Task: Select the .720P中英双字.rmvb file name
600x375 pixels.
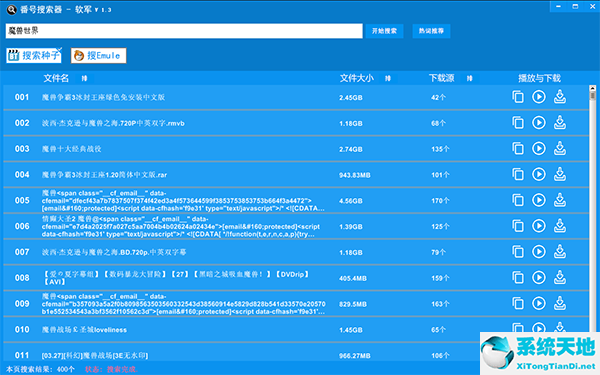Action: 113,123
